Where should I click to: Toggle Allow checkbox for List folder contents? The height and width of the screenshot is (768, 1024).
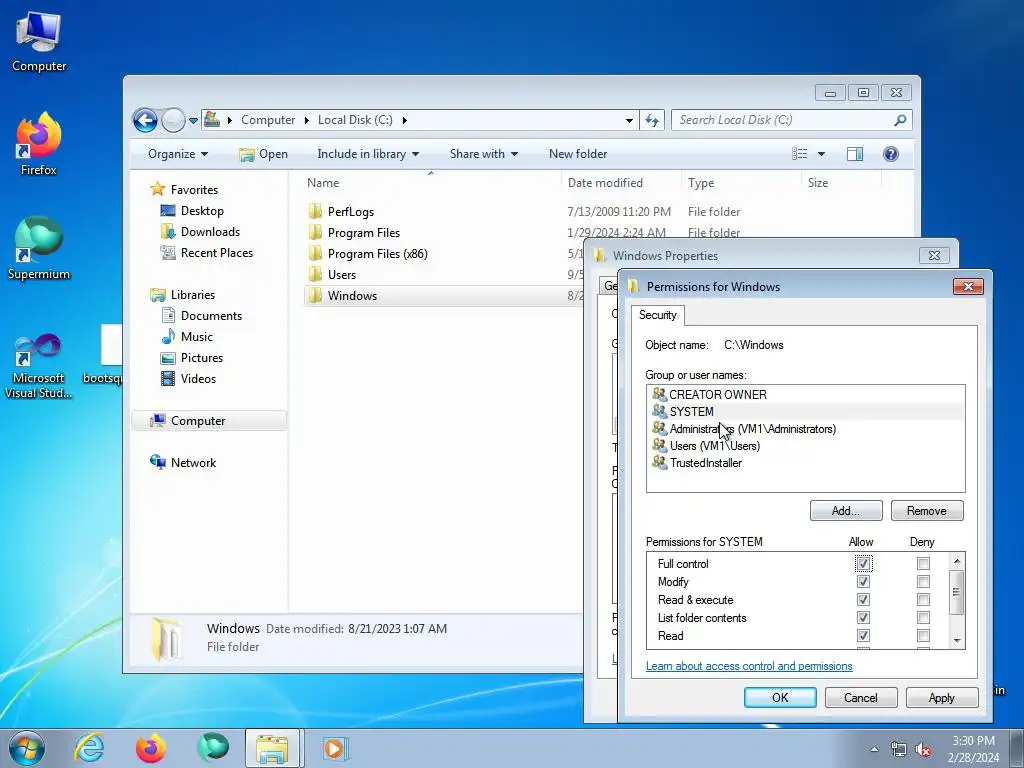tap(863, 617)
